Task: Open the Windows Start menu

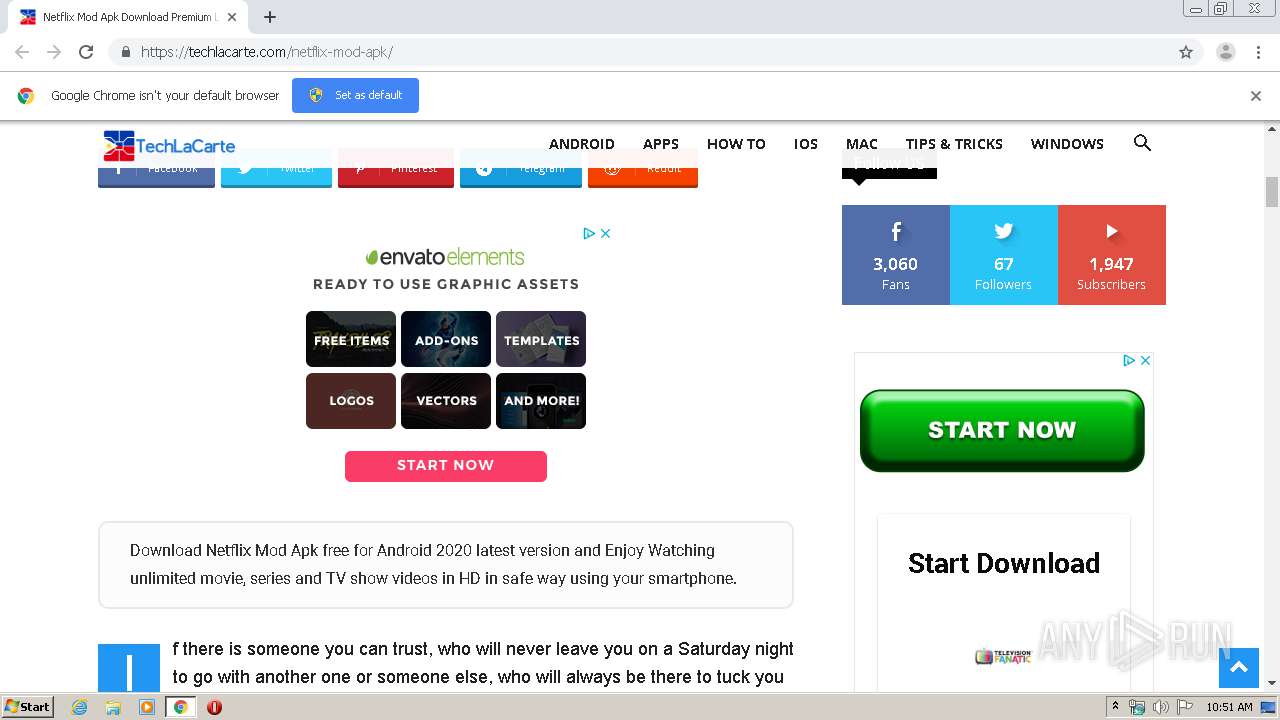Action: click(x=28, y=706)
